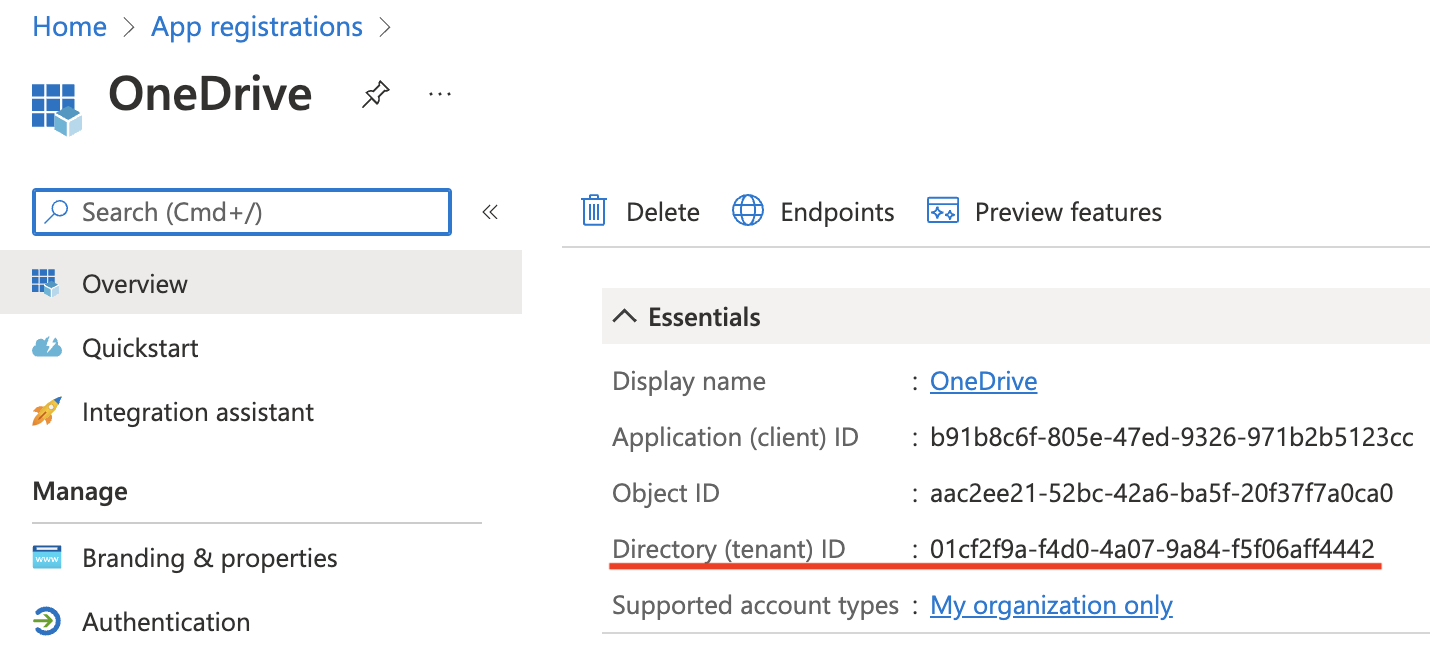This screenshot has height=648, width=1430.
Task: Open the Authentication section
Action: [x=166, y=621]
